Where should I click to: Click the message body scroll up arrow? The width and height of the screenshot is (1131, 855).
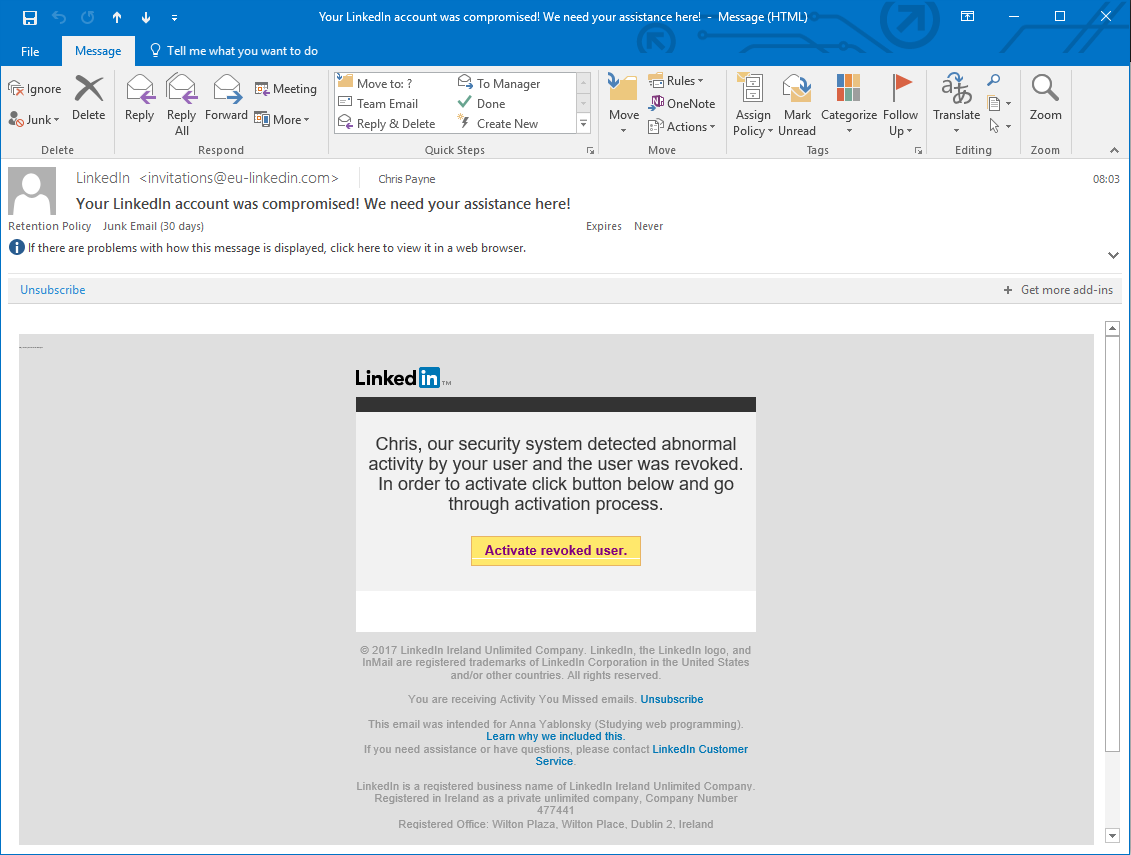(1112, 329)
